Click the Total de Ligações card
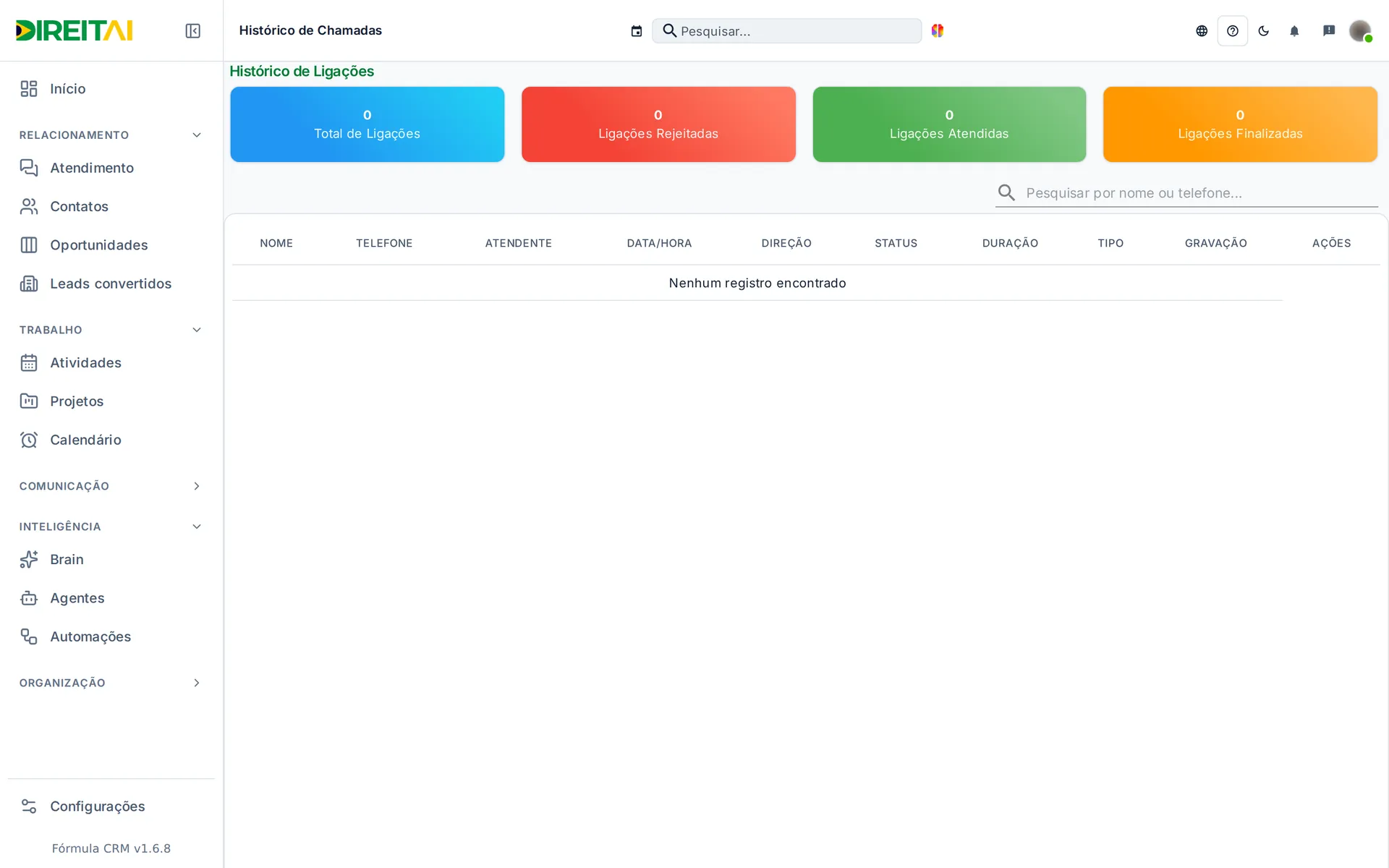Viewport: 1389px width, 868px height. point(367,124)
